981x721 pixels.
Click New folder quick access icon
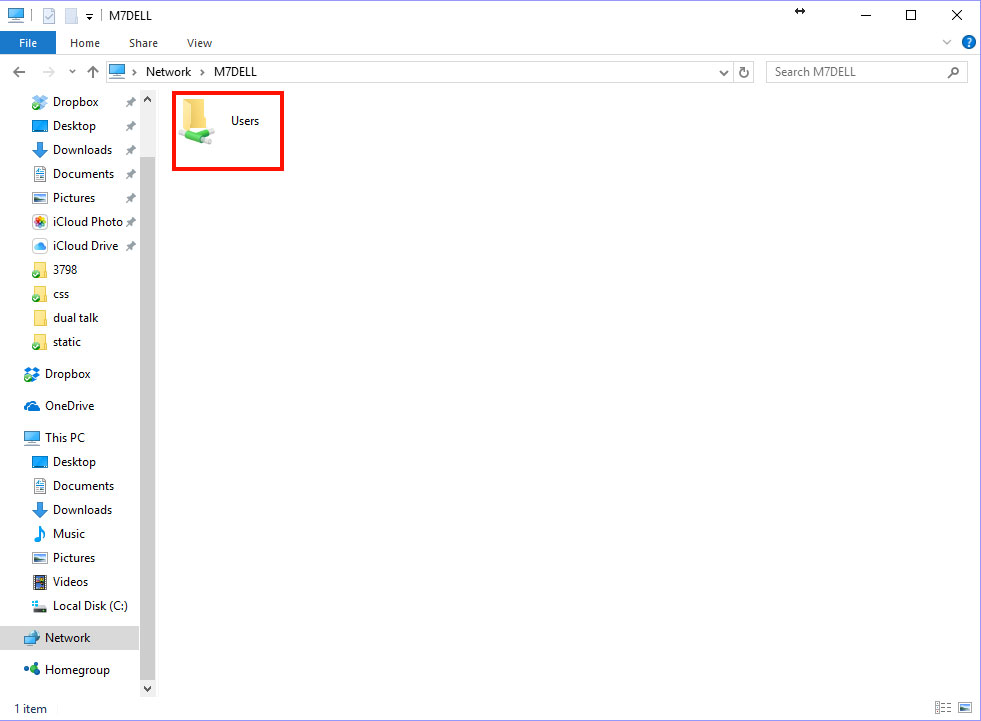pyautogui.click(x=71, y=16)
